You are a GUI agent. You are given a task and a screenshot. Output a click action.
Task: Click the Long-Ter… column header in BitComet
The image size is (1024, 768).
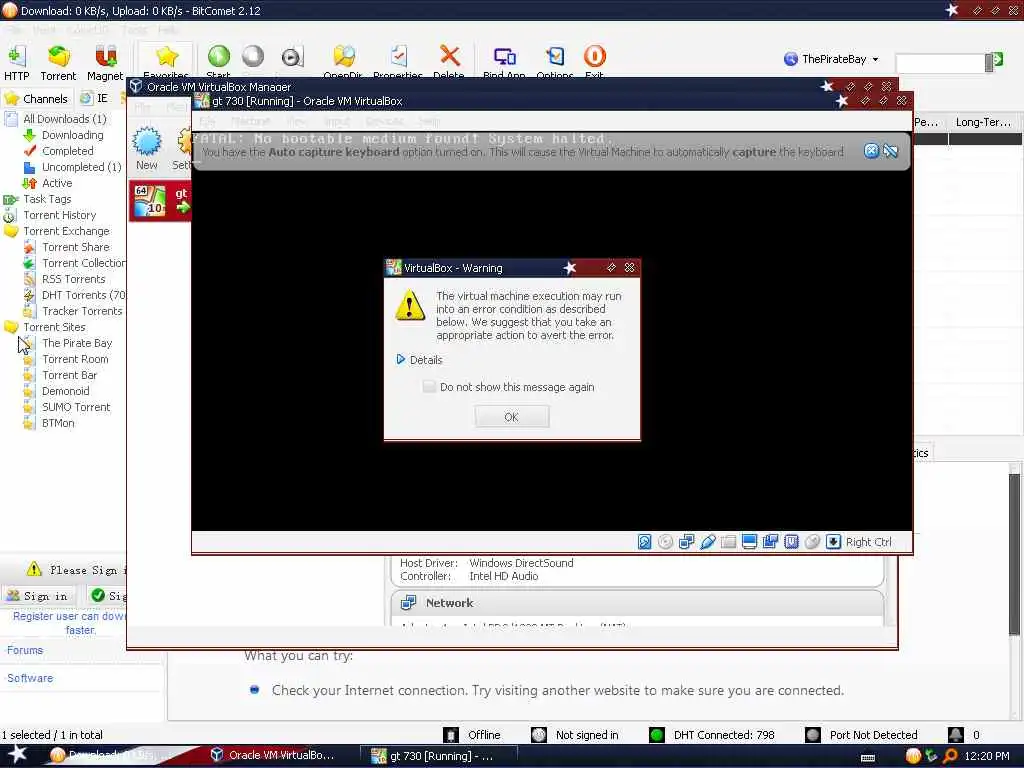(983, 122)
